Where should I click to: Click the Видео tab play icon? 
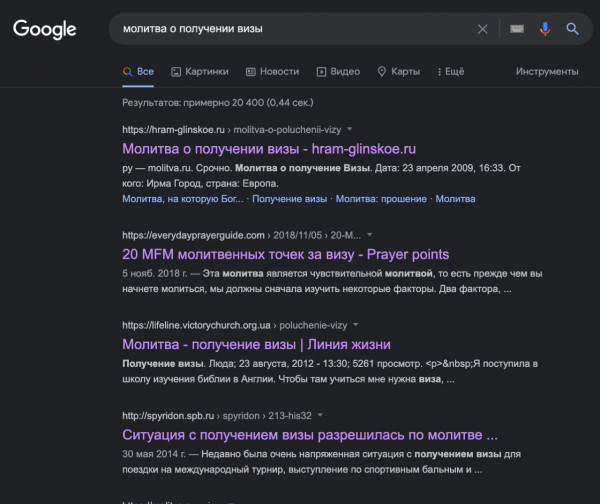321,72
